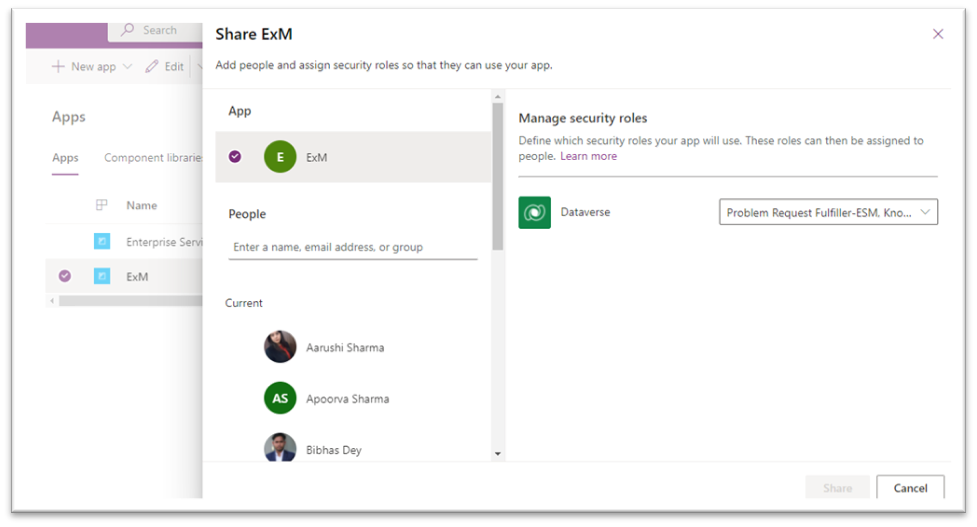Click the New app plus icon
This screenshot has height=527, width=977.
click(58, 67)
